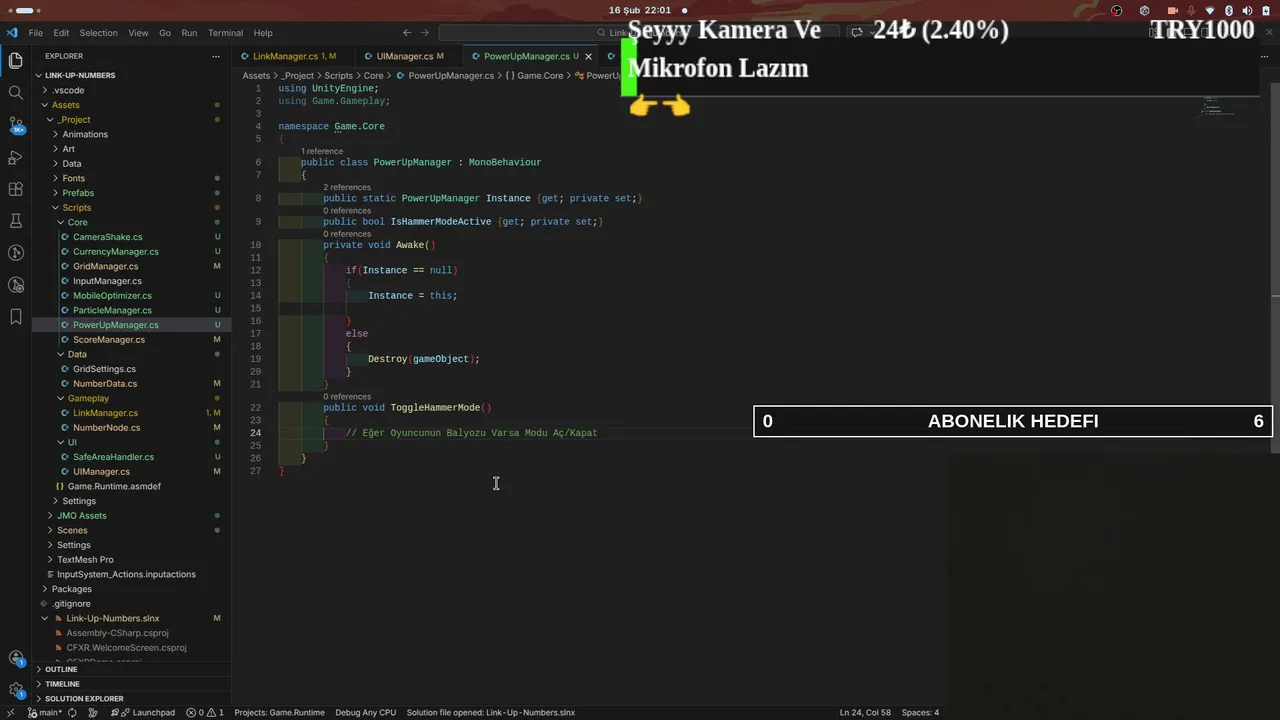Open the Selection menu

click(x=98, y=33)
